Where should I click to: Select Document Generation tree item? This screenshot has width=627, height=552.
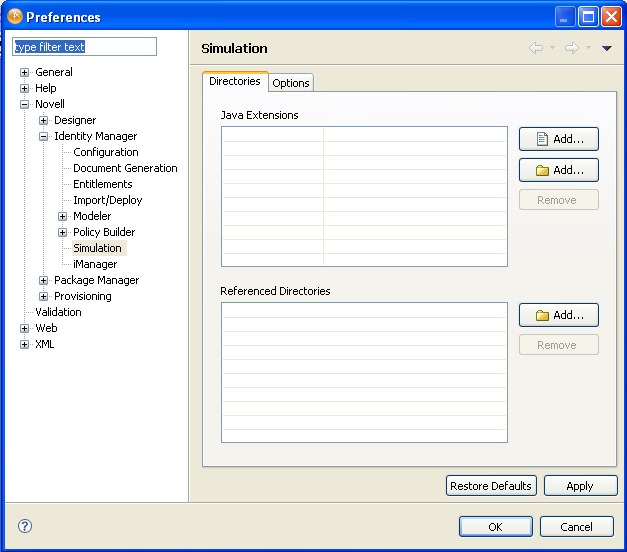(125, 168)
